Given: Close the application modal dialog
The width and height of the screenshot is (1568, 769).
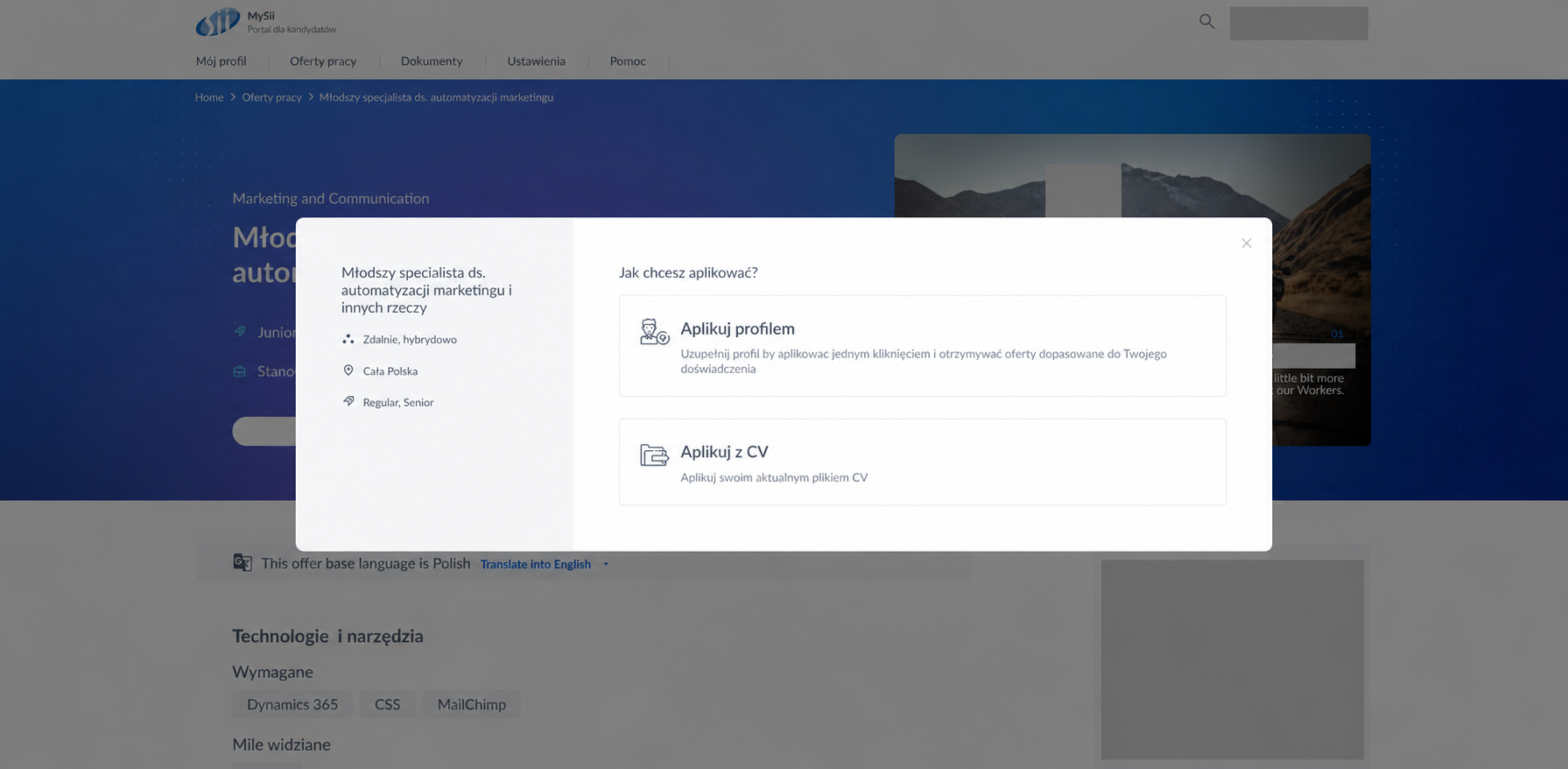Looking at the screenshot, I should point(1246,243).
